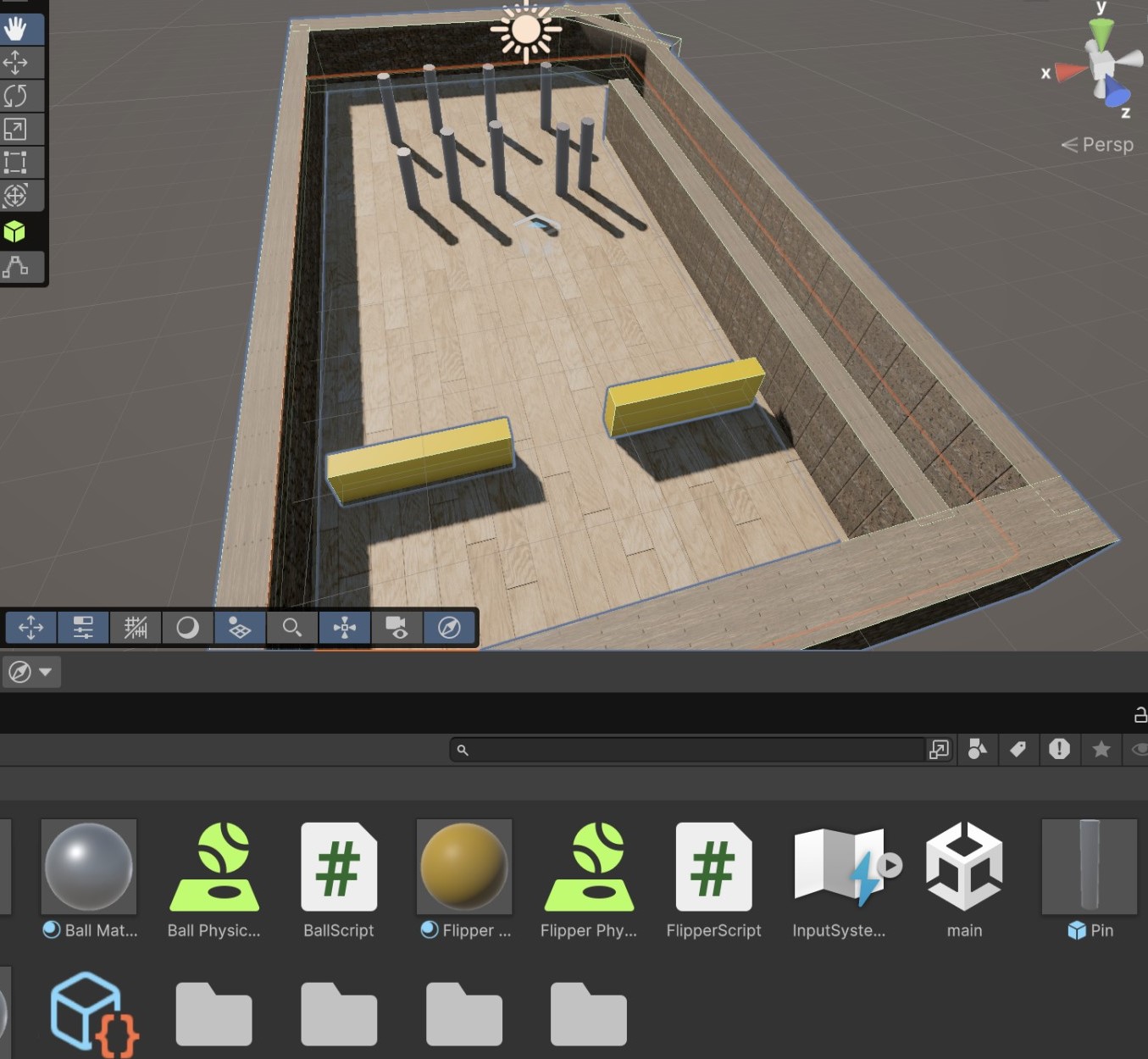
Task: Select the Hand view tool
Action: click(15, 30)
